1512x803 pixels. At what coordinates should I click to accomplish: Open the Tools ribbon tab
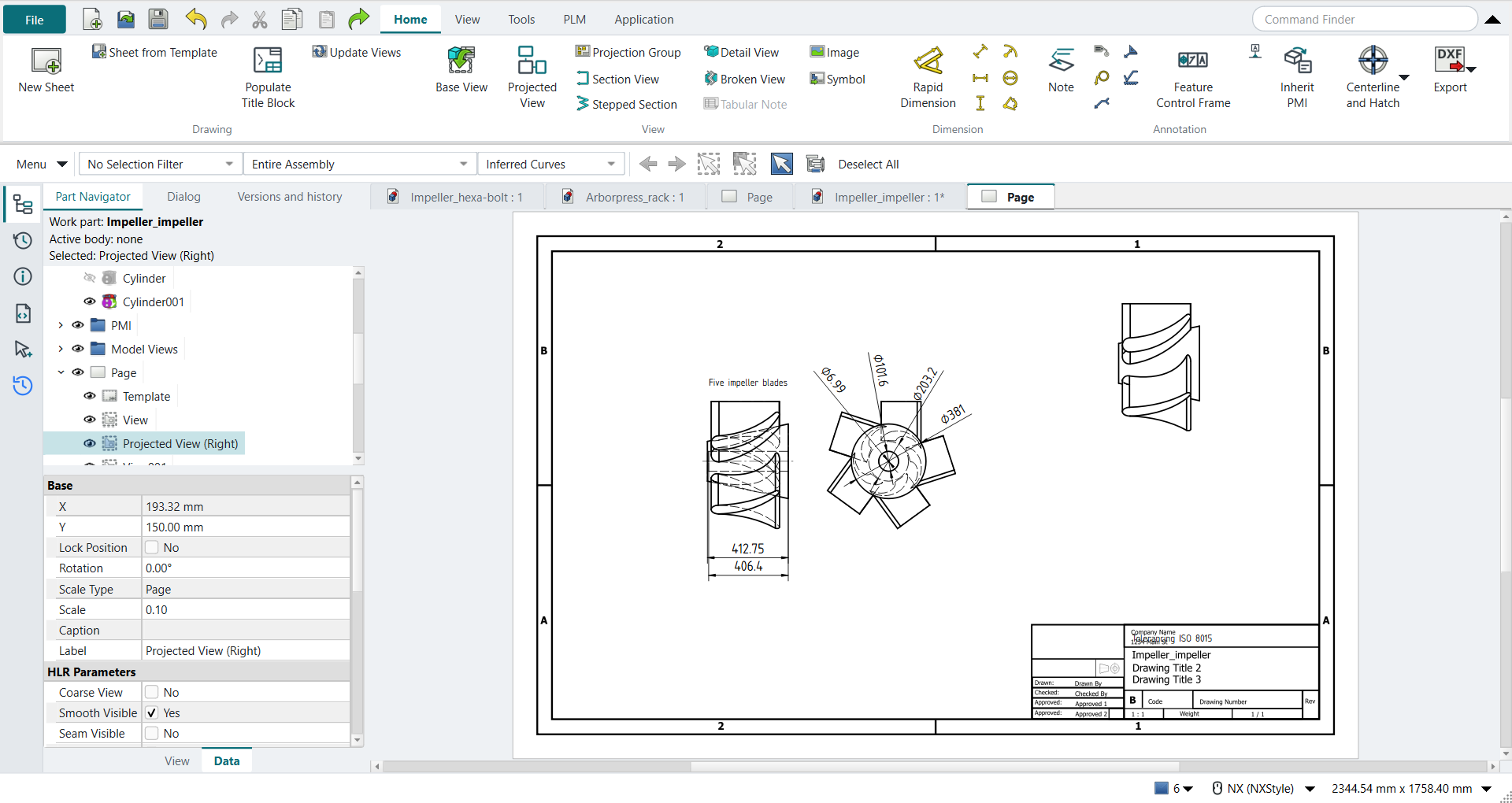[521, 19]
